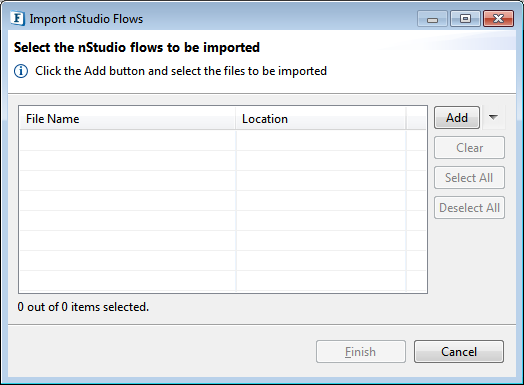Sort by the File Name column header
The height and width of the screenshot is (385, 524).
(128, 119)
